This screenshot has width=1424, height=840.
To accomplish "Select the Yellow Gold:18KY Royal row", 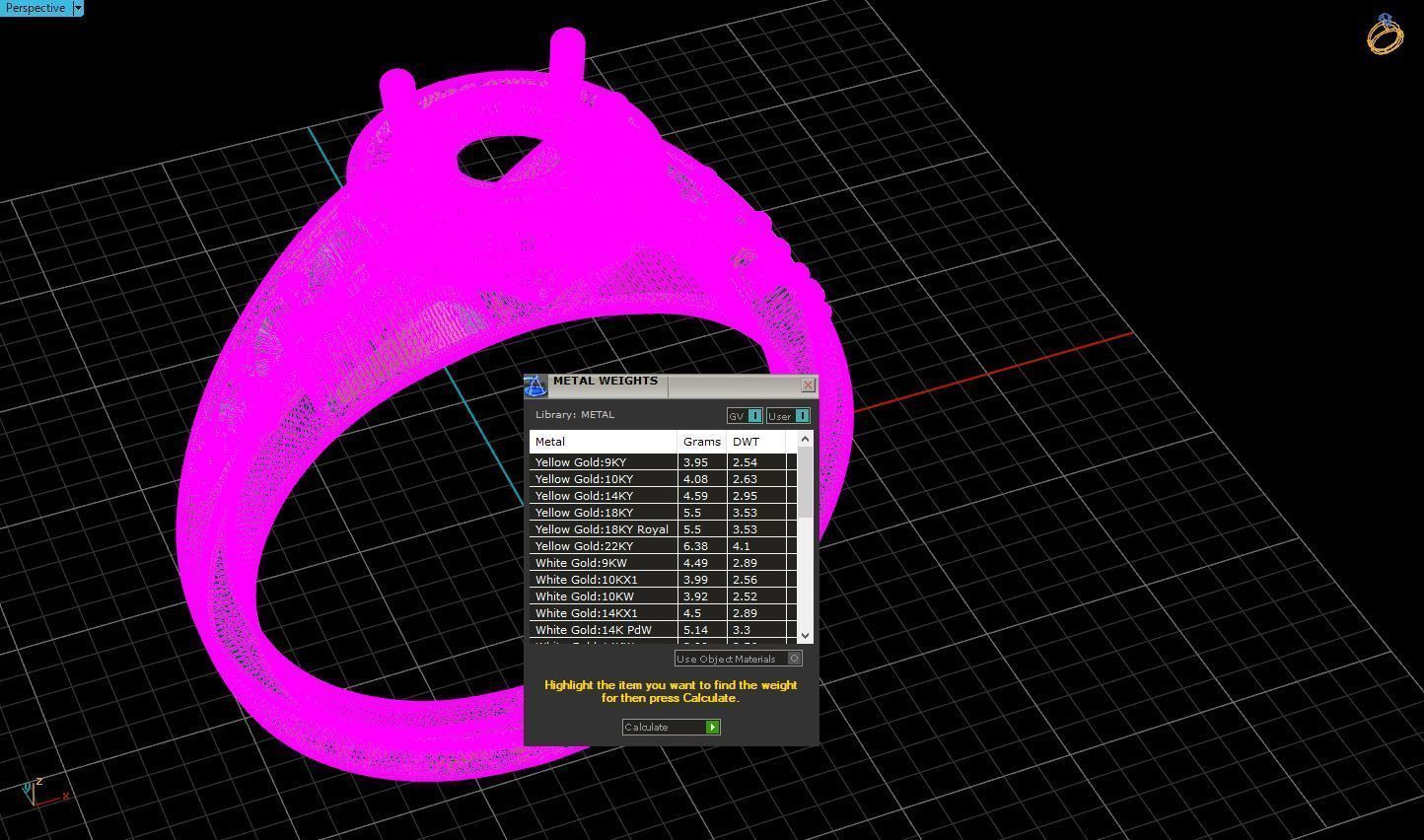I will 663,529.
